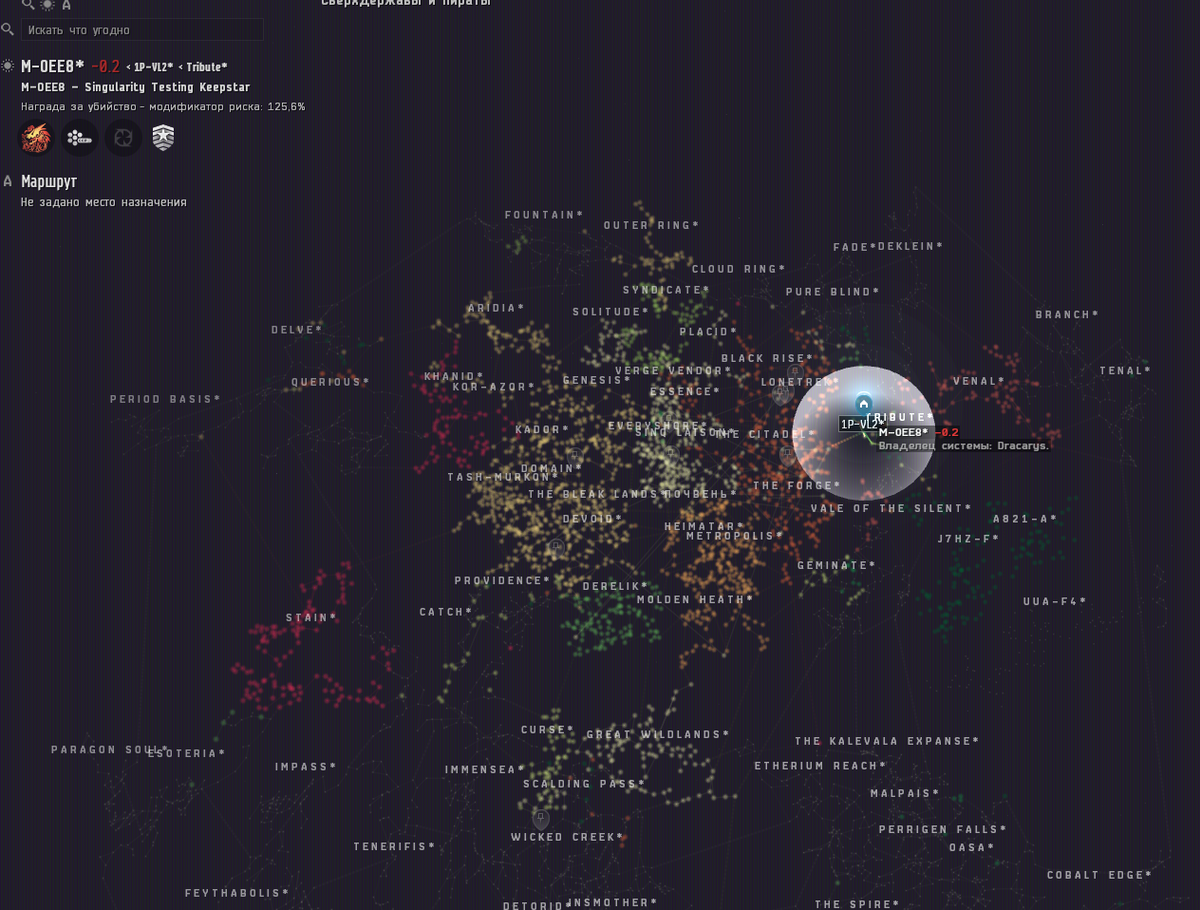
Task: Click the M-0EE8* system name heading
Action: (53, 66)
